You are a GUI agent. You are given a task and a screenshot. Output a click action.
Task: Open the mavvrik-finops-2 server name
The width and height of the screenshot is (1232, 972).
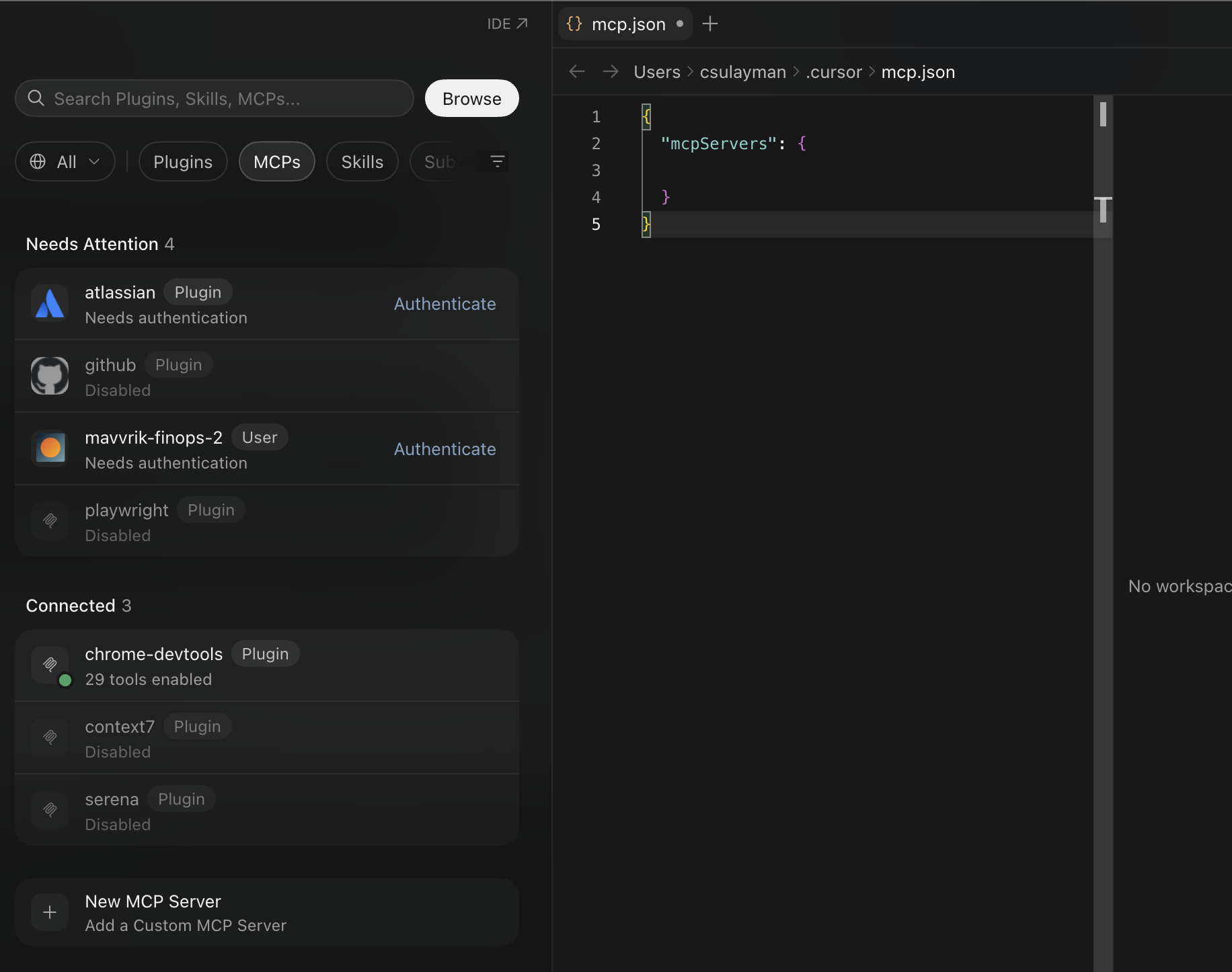tap(154, 438)
